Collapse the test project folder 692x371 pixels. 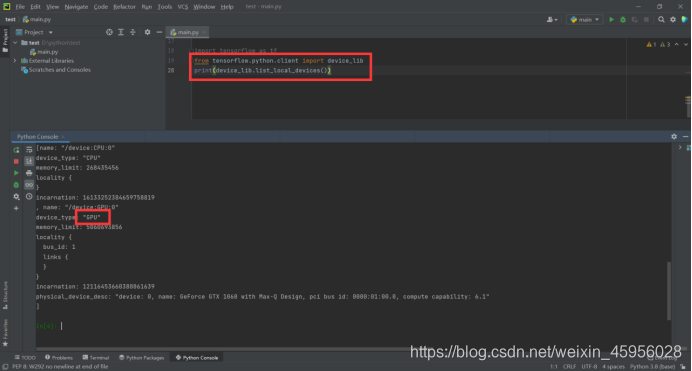pyautogui.click(x=15, y=43)
